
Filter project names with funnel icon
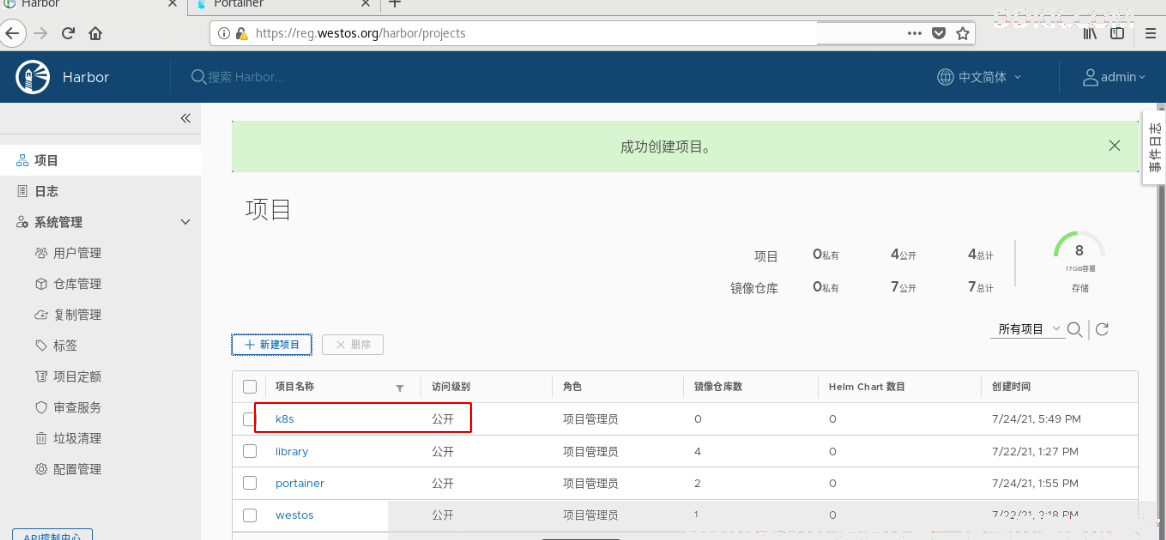(x=399, y=388)
